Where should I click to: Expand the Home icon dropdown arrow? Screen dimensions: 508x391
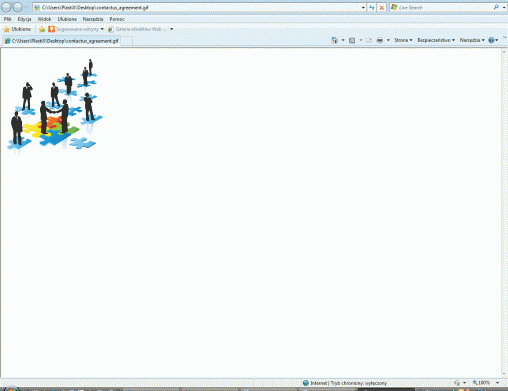343,40
